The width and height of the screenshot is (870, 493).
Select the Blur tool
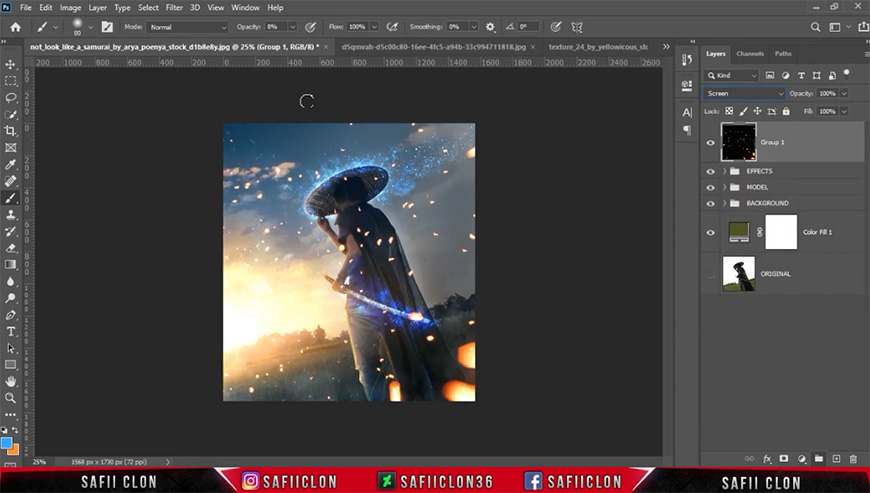coord(11,281)
